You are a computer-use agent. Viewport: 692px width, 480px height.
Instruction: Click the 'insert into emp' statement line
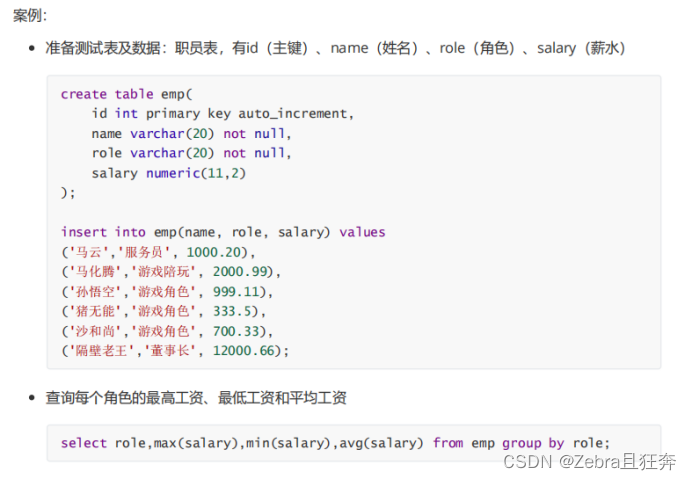point(222,232)
